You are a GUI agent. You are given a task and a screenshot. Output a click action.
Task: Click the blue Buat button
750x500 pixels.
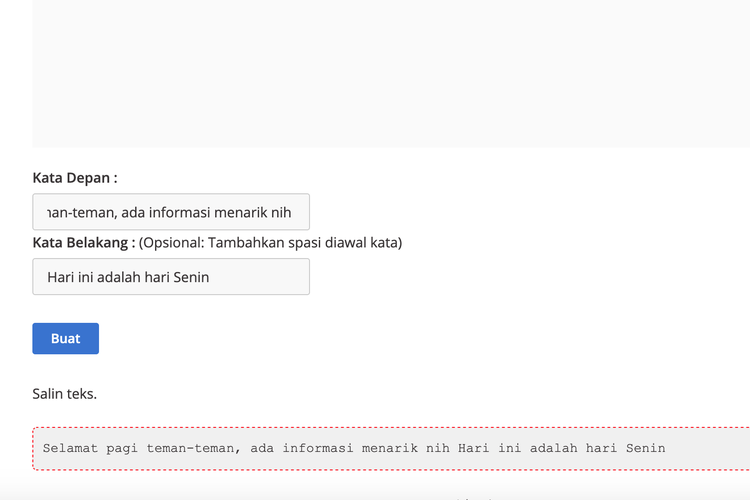pos(65,338)
